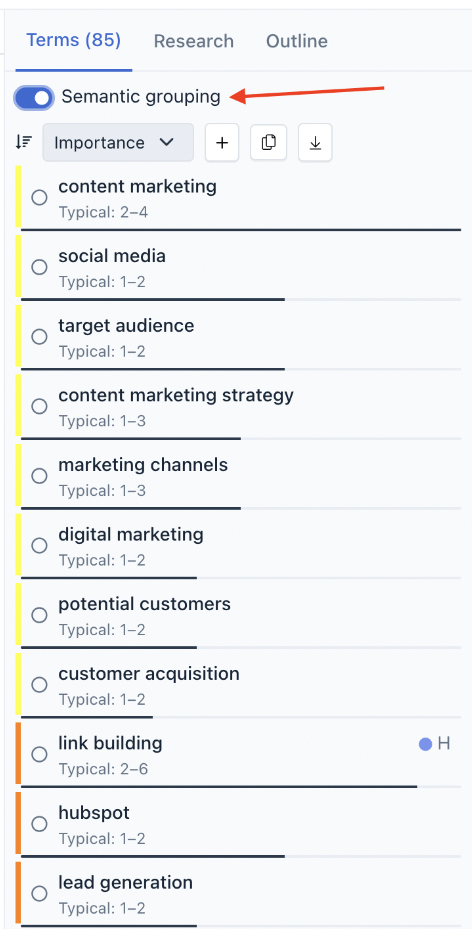Click the chevron on Importance dropdown
The image size is (476, 938).
[x=167, y=142]
